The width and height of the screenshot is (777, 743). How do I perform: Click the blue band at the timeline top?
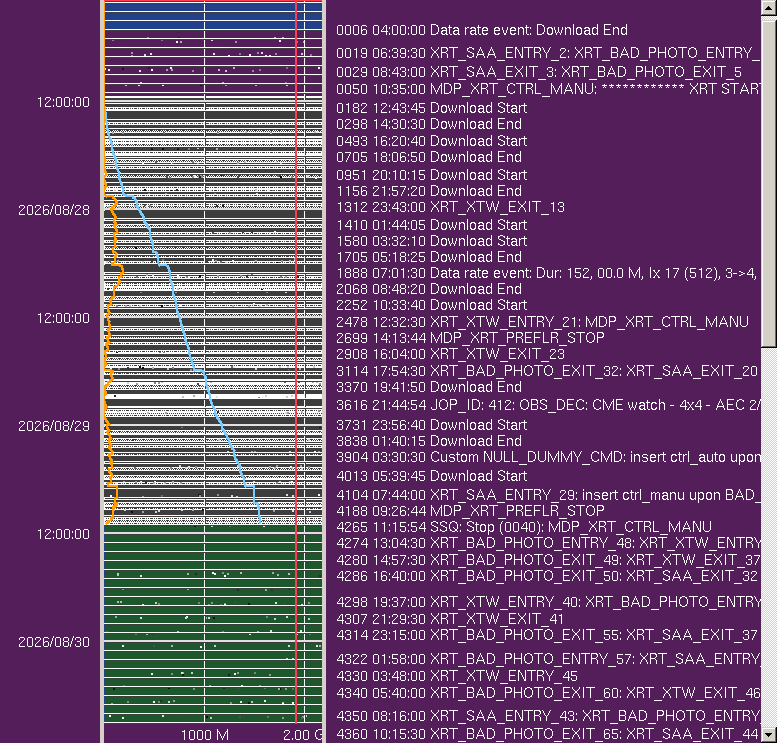coord(213,15)
